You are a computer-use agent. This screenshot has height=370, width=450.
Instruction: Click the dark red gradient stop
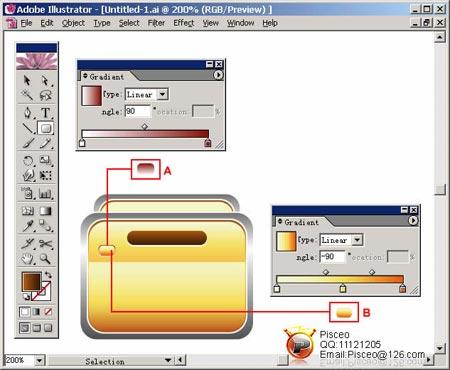[x=208, y=143]
